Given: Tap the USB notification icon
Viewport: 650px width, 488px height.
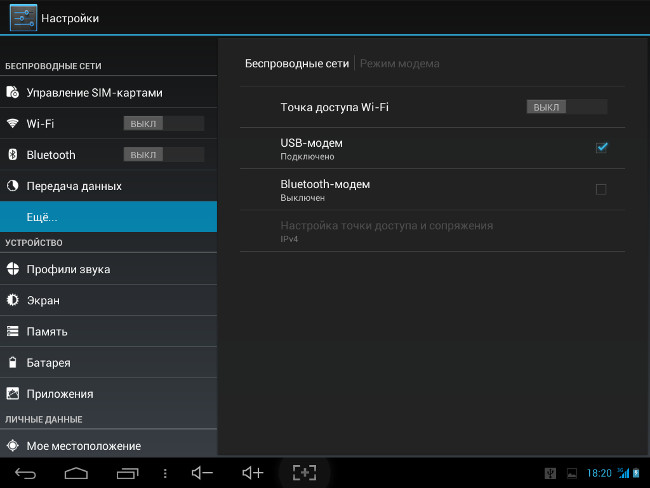Looking at the screenshot, I should coord(550,473).
